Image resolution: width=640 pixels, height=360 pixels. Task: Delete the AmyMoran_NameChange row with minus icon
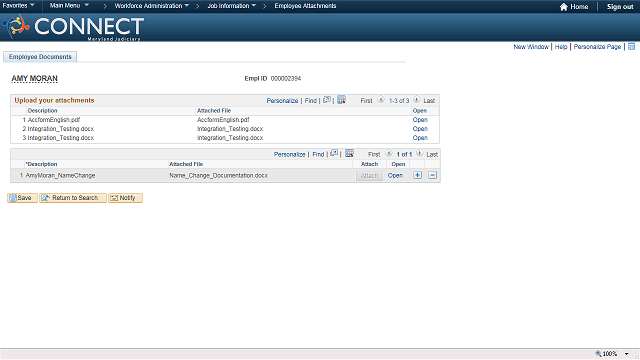point(433,175)
